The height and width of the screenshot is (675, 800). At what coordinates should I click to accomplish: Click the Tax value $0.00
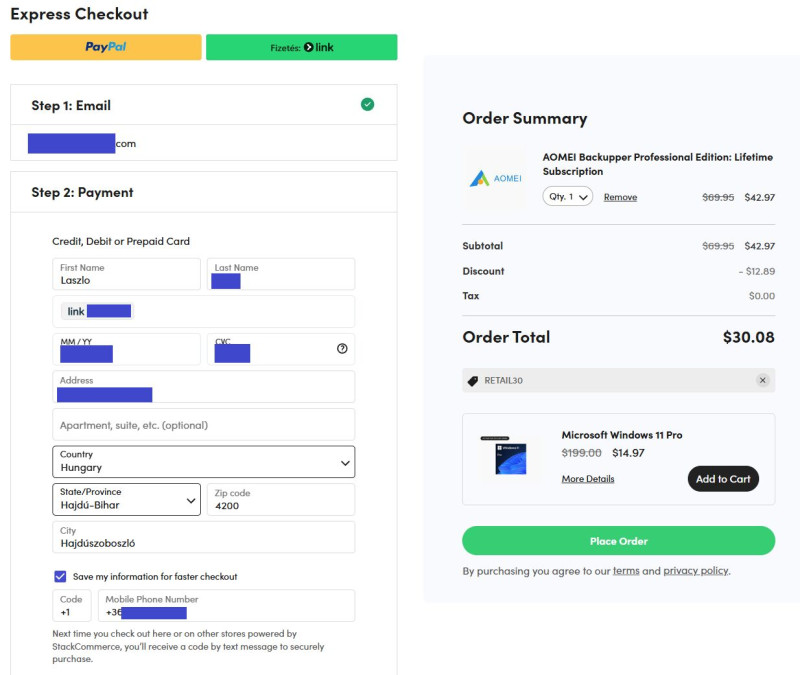[762, 296]
